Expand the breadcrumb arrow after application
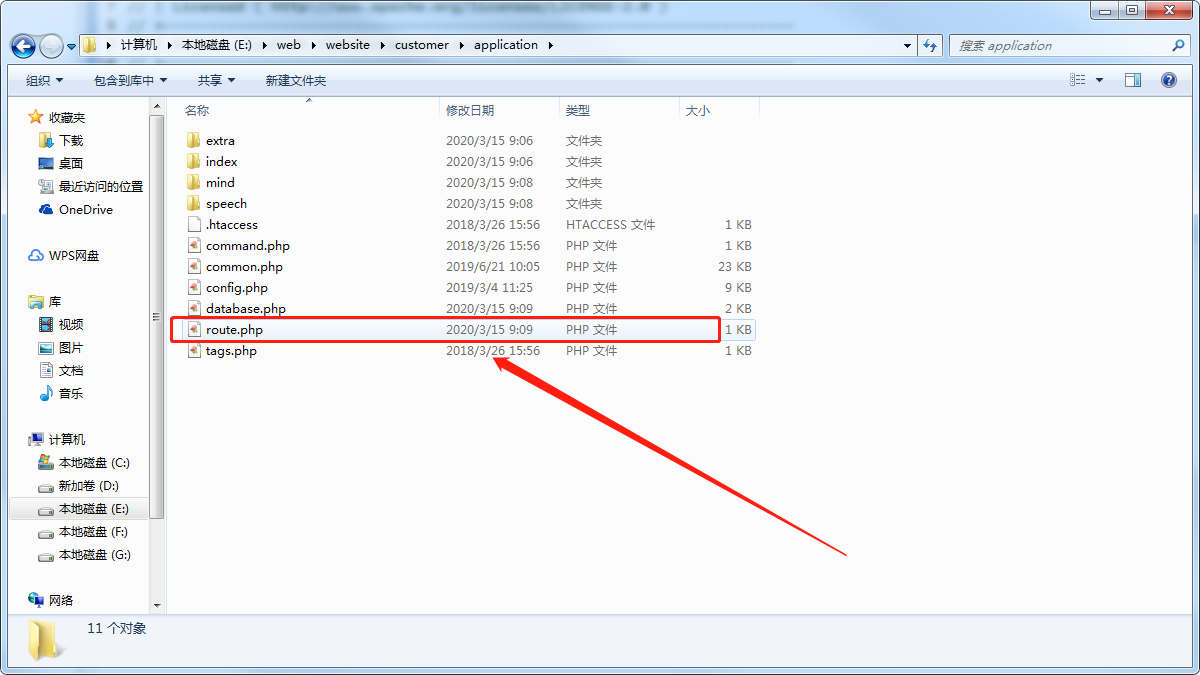This screenshot has width=1200, height=675. point(550,45)
